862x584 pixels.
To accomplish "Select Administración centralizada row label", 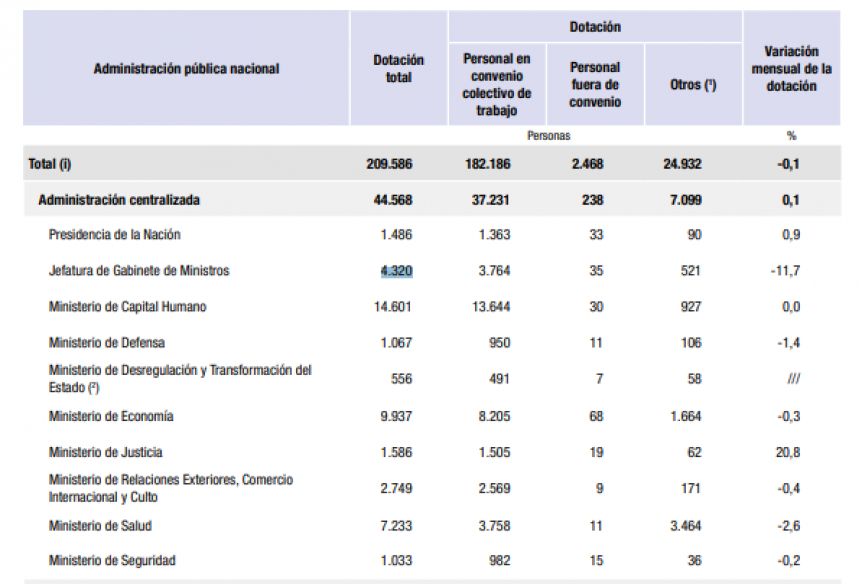I will 119,200.
